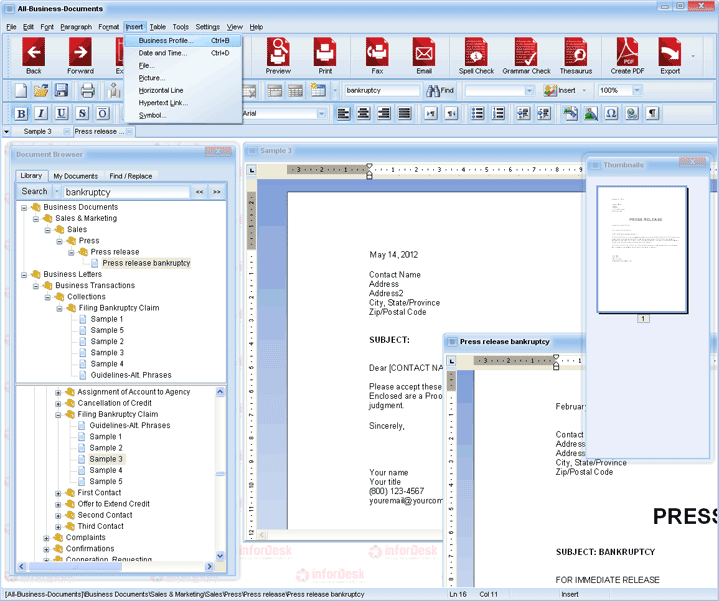Choose Date and Time menu entry
The height and width of the screenshot is (601, 719).
[183, 53]
